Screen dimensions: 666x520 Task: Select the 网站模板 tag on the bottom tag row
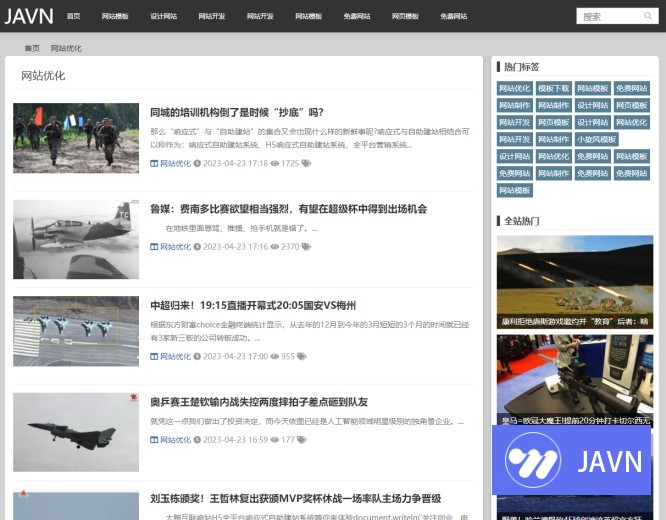point(514,190)
